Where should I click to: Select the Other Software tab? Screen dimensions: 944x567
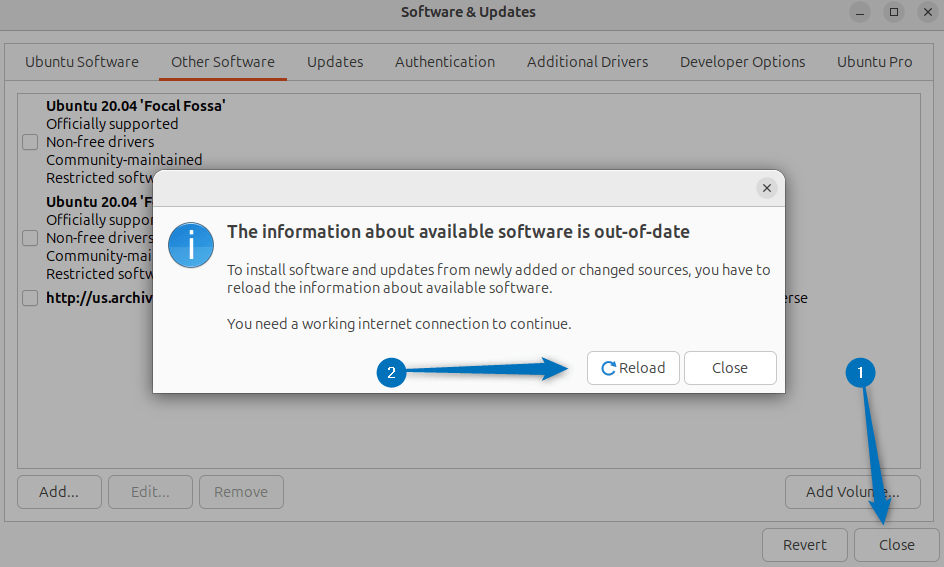(x=223, y=62)
